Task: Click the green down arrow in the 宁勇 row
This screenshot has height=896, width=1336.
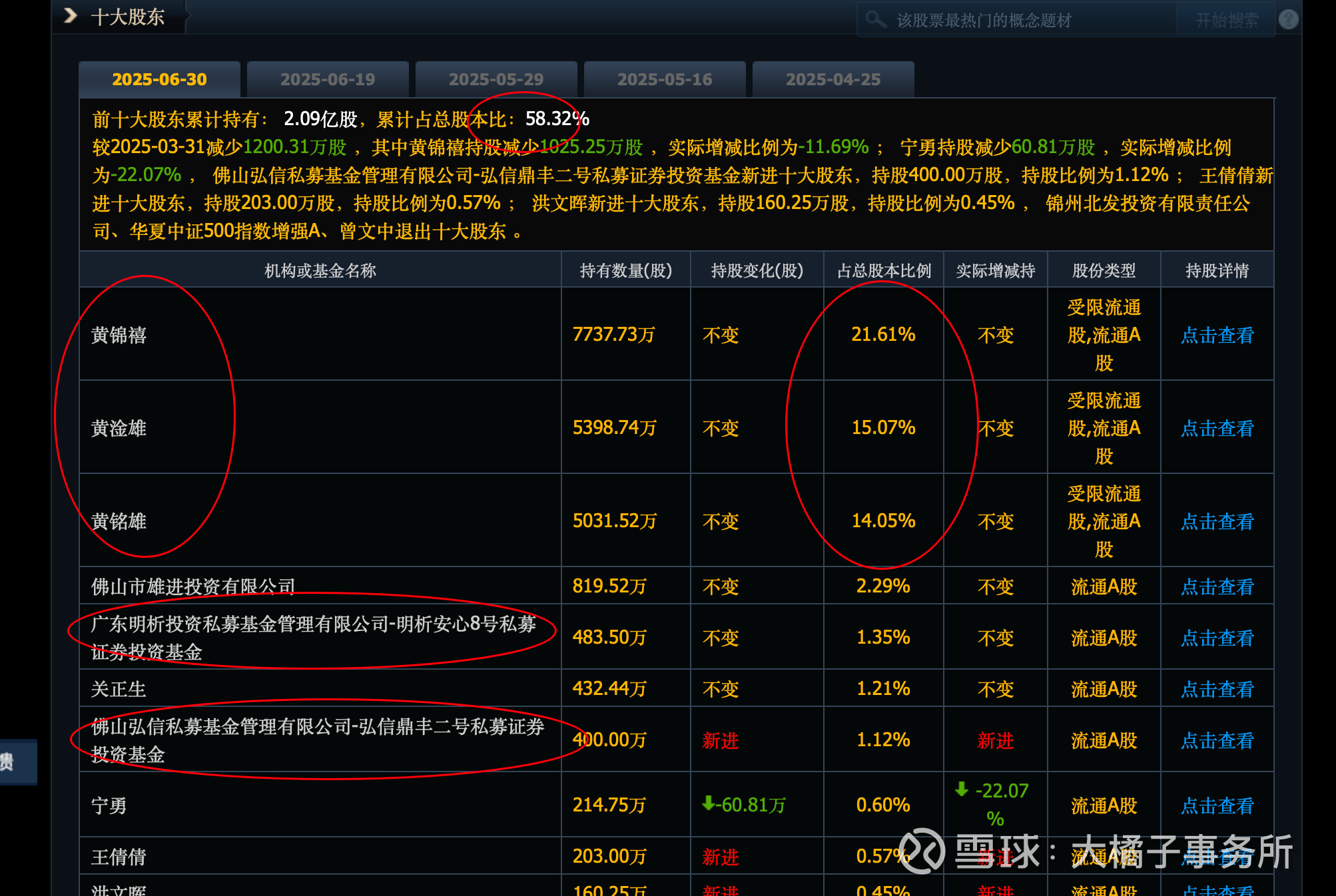Action: pyautogui.click(x=709, y=803)
